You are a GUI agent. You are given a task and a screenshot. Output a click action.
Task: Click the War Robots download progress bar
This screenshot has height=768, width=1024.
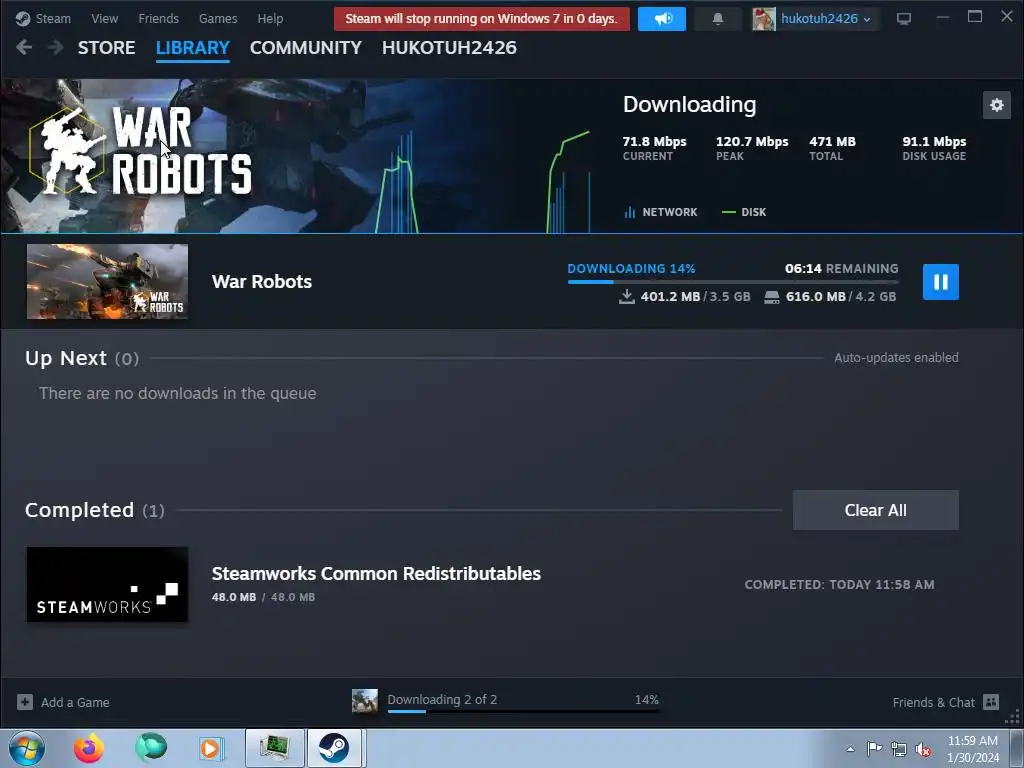(x=733, y=282)
